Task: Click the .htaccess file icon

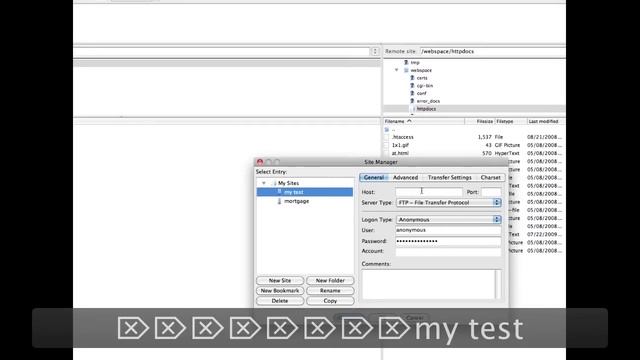Action: tap(387, 137)
